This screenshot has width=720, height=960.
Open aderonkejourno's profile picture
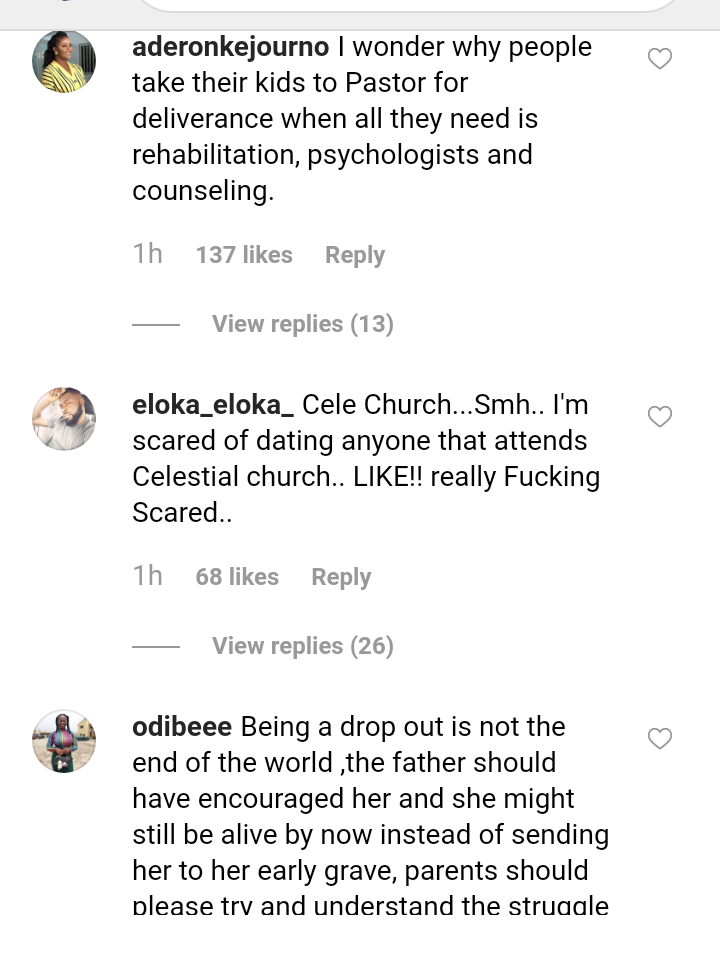pos(64,62)
